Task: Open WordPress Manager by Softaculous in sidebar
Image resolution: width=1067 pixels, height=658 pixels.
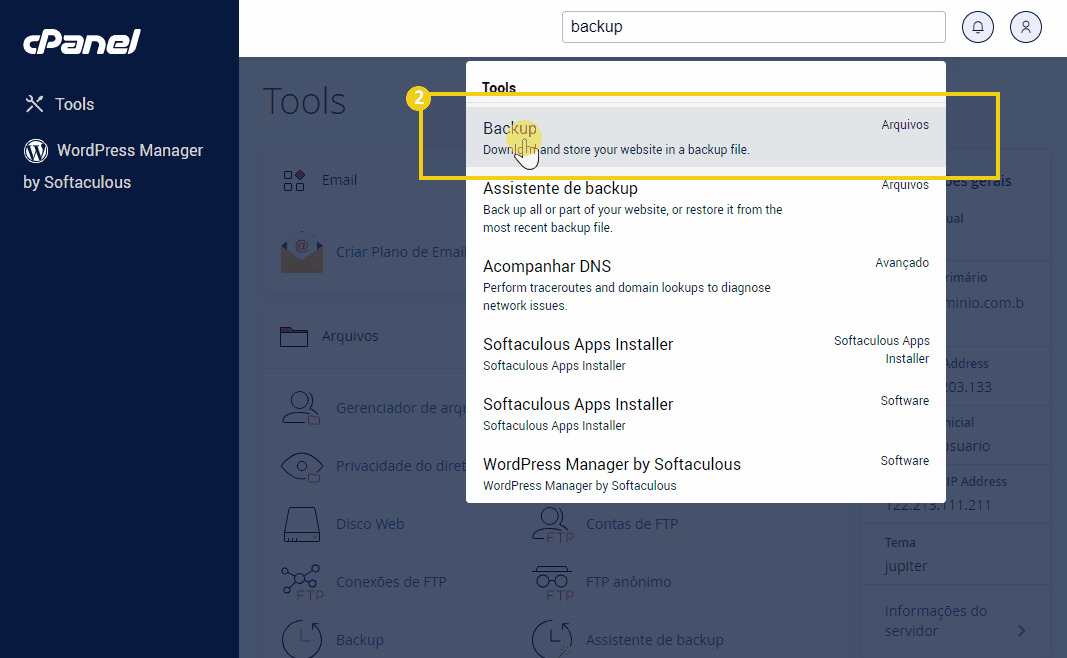Action: [x=113, y=166]
